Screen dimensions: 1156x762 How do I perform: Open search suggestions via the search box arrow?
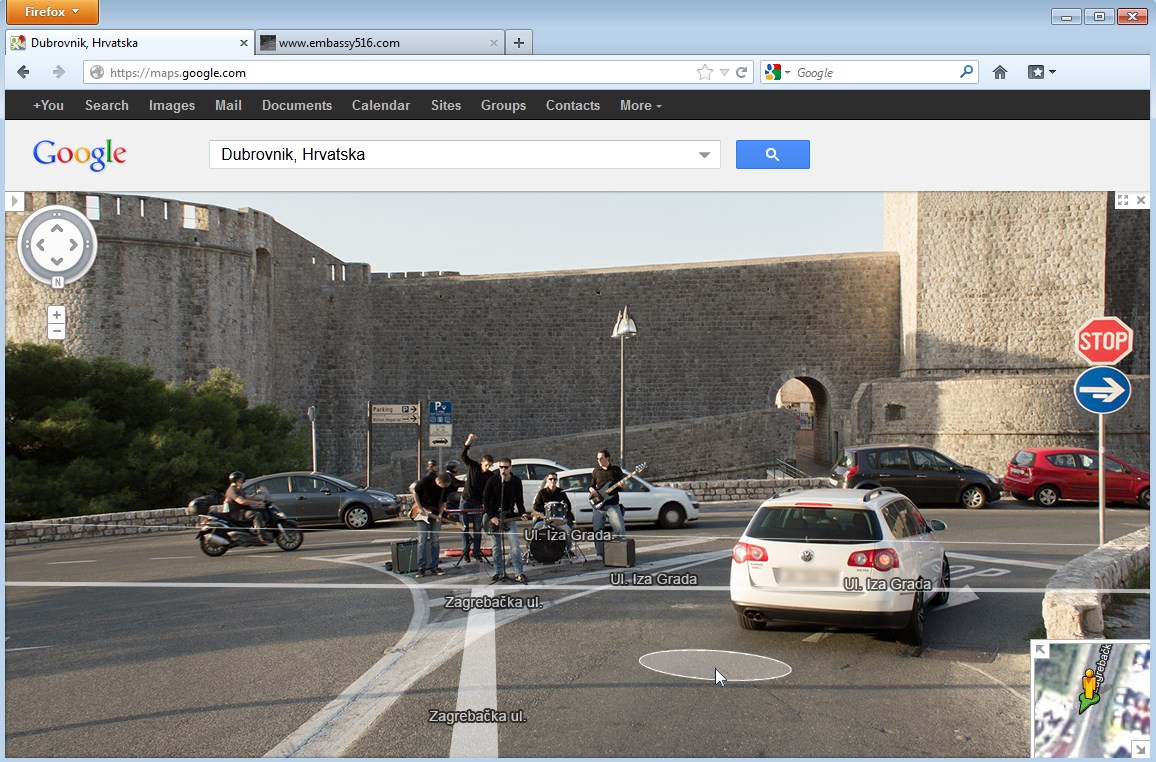tap(706, 154)
